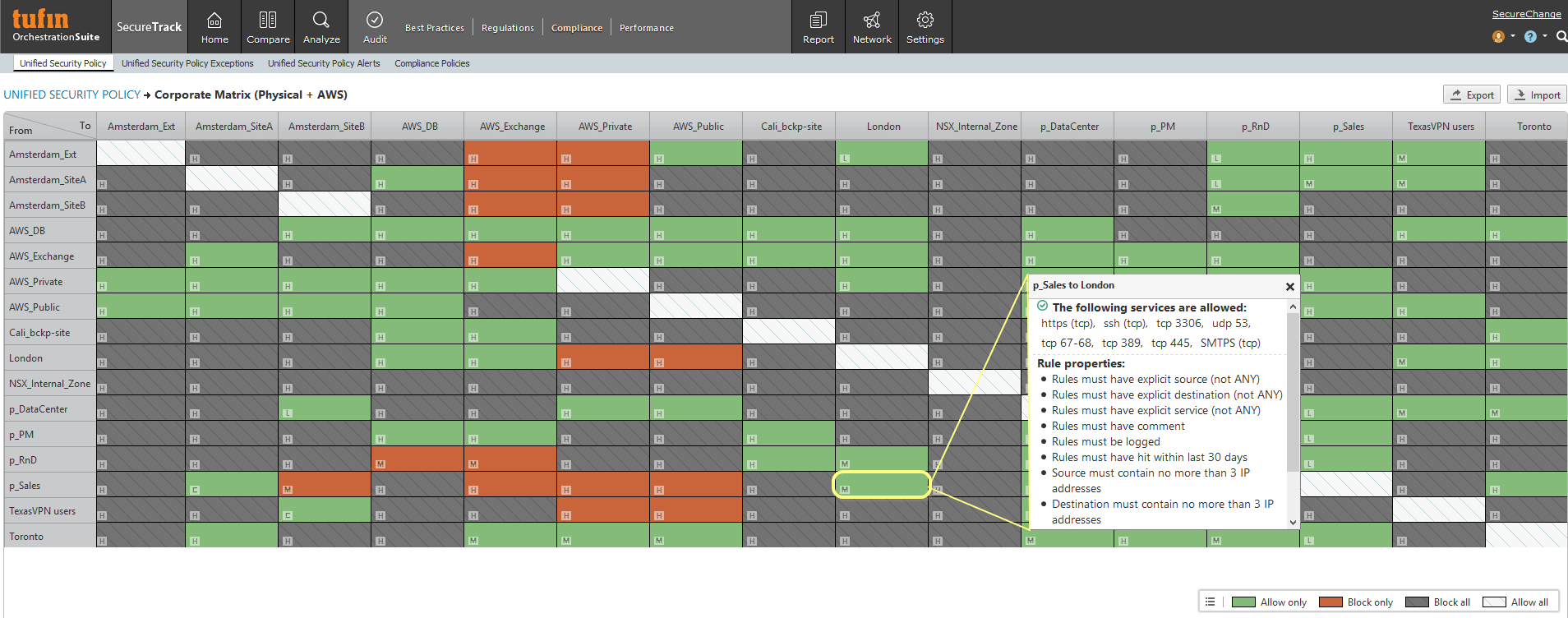Select Unified Security Policy tab
Screen dimensions: 1568x618
pos(63,63)
